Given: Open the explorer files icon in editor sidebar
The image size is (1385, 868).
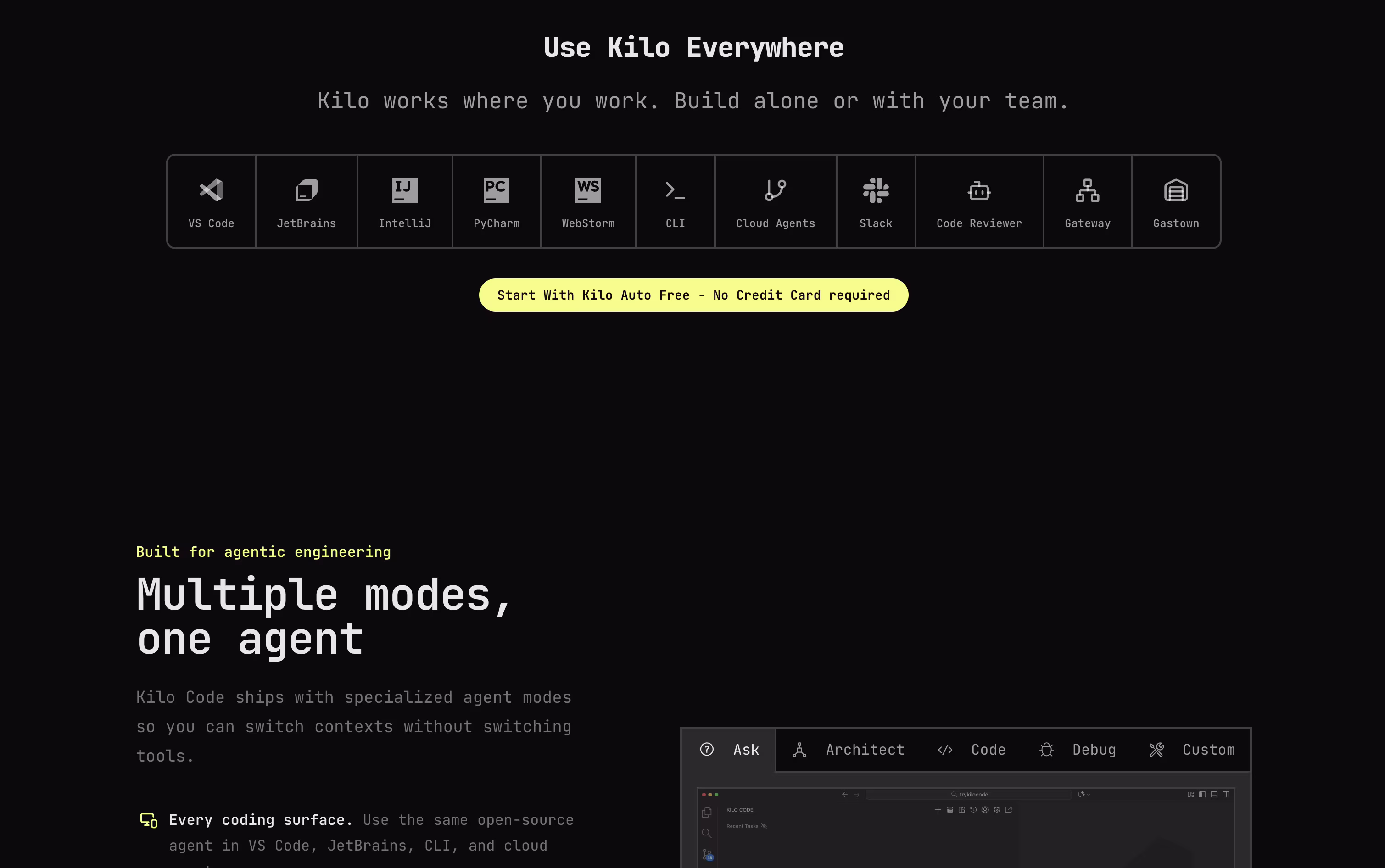Looking at the screenshot, I should pos(707,812).
